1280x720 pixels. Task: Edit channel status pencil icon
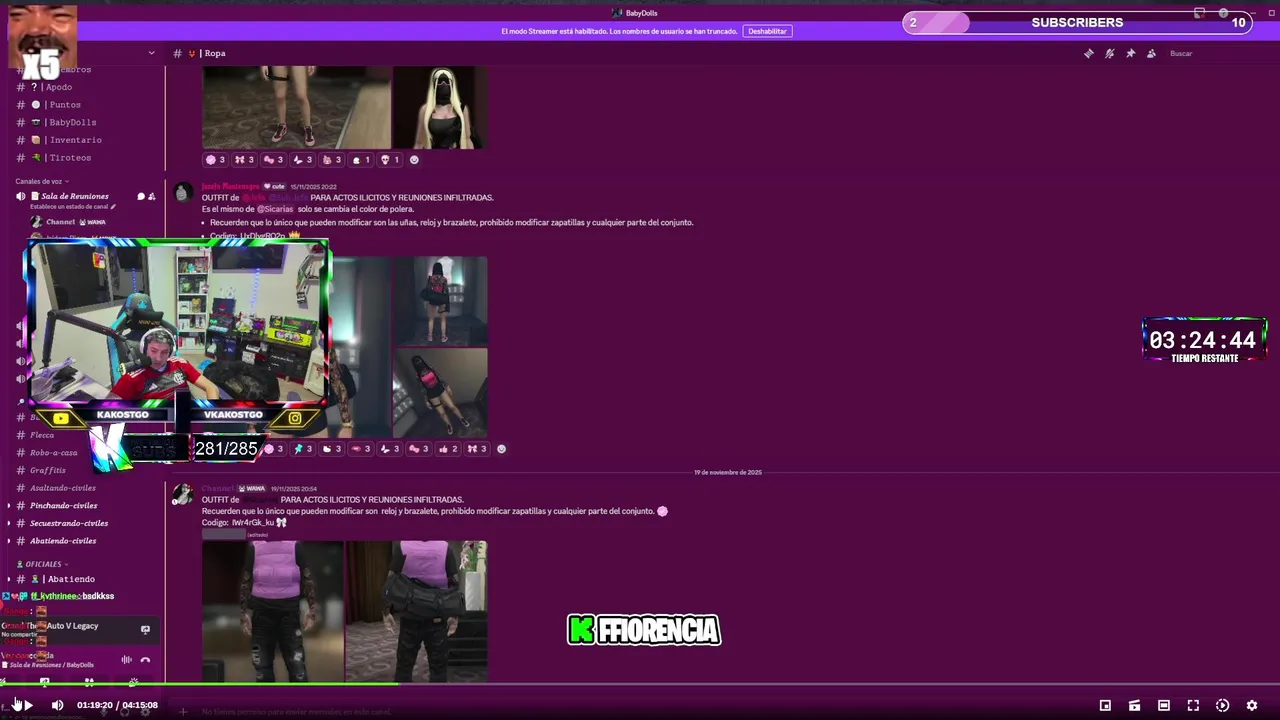click(x=113, y=207)
